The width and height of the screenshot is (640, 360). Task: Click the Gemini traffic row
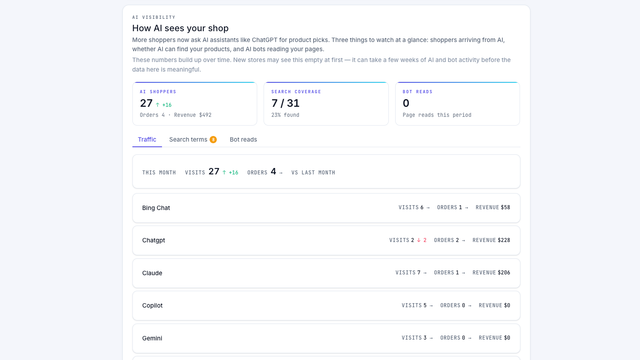coord(326,338)
